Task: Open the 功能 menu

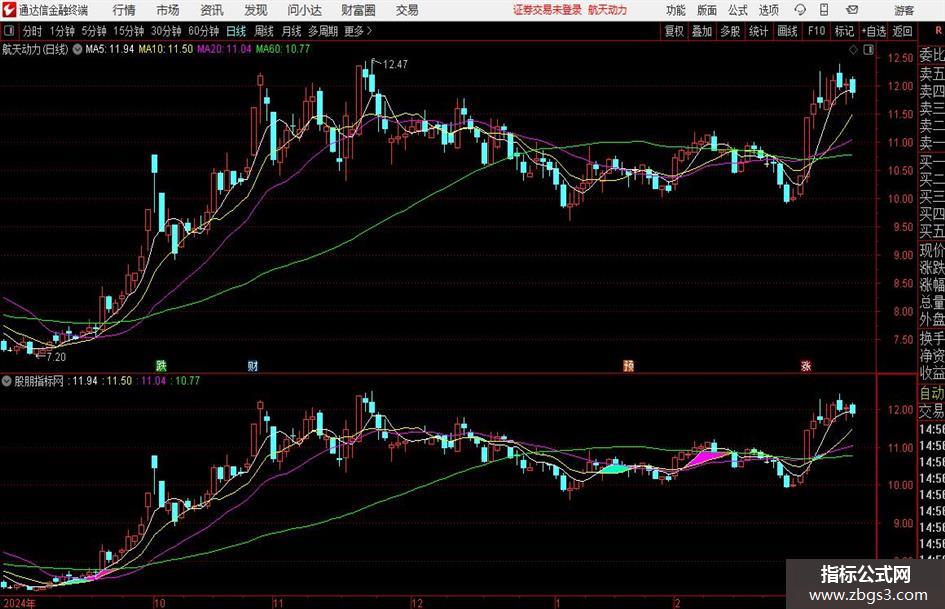Action: point(676,10)
